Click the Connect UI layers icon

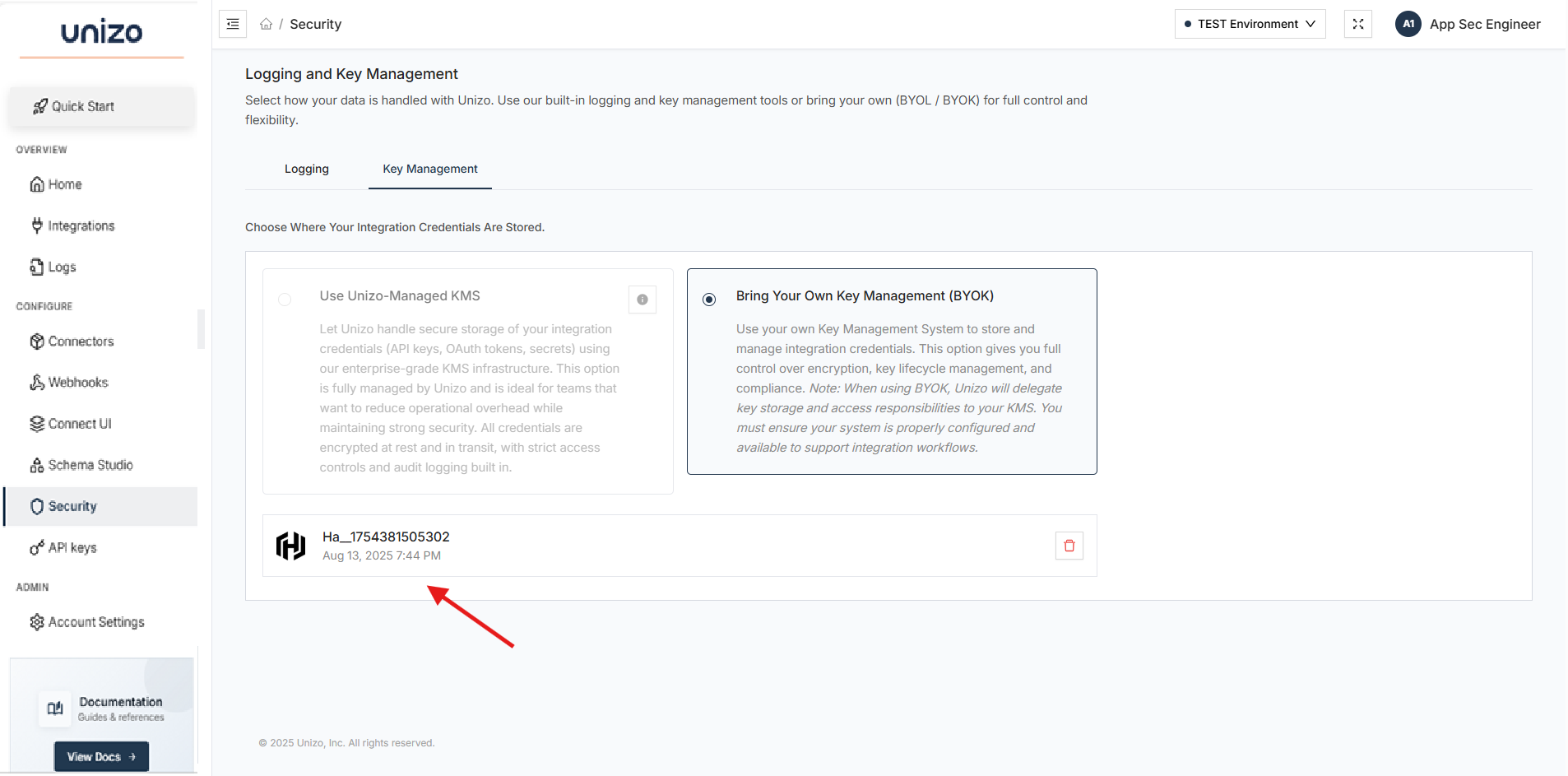pyautogui.click(x=37, y=424)
